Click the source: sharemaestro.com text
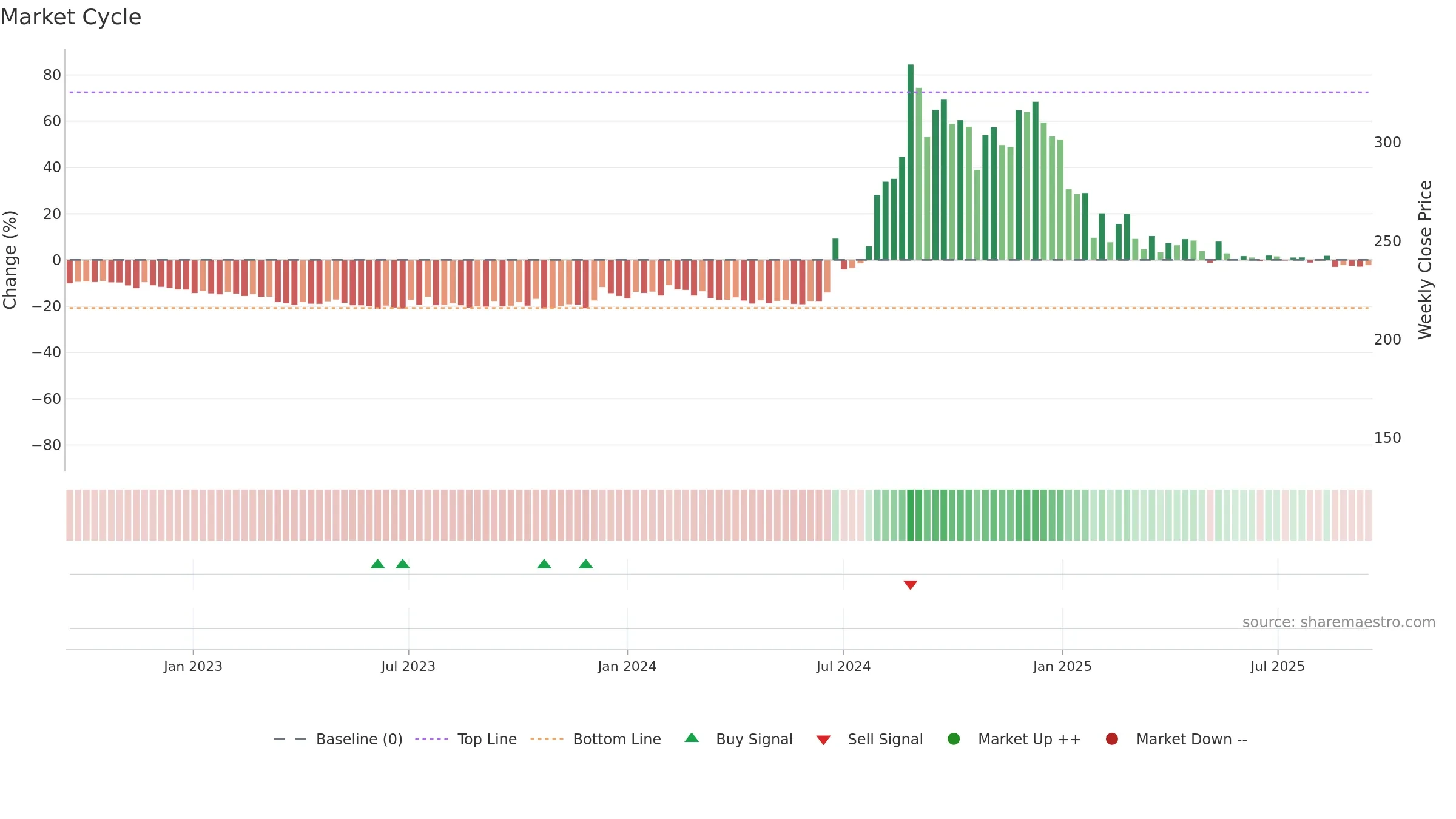Image resolution: width=1456 pixels, height=819 pixels. (x=1339, y=622)
